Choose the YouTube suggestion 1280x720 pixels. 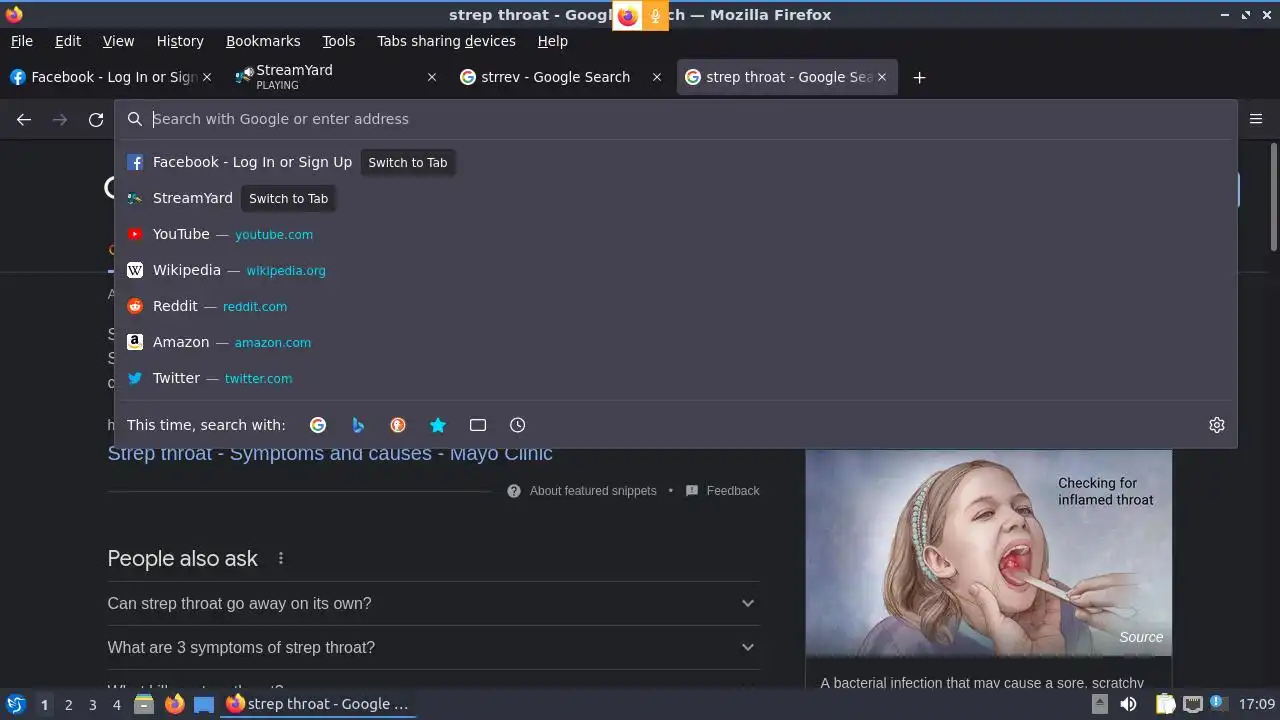(676, 234)
